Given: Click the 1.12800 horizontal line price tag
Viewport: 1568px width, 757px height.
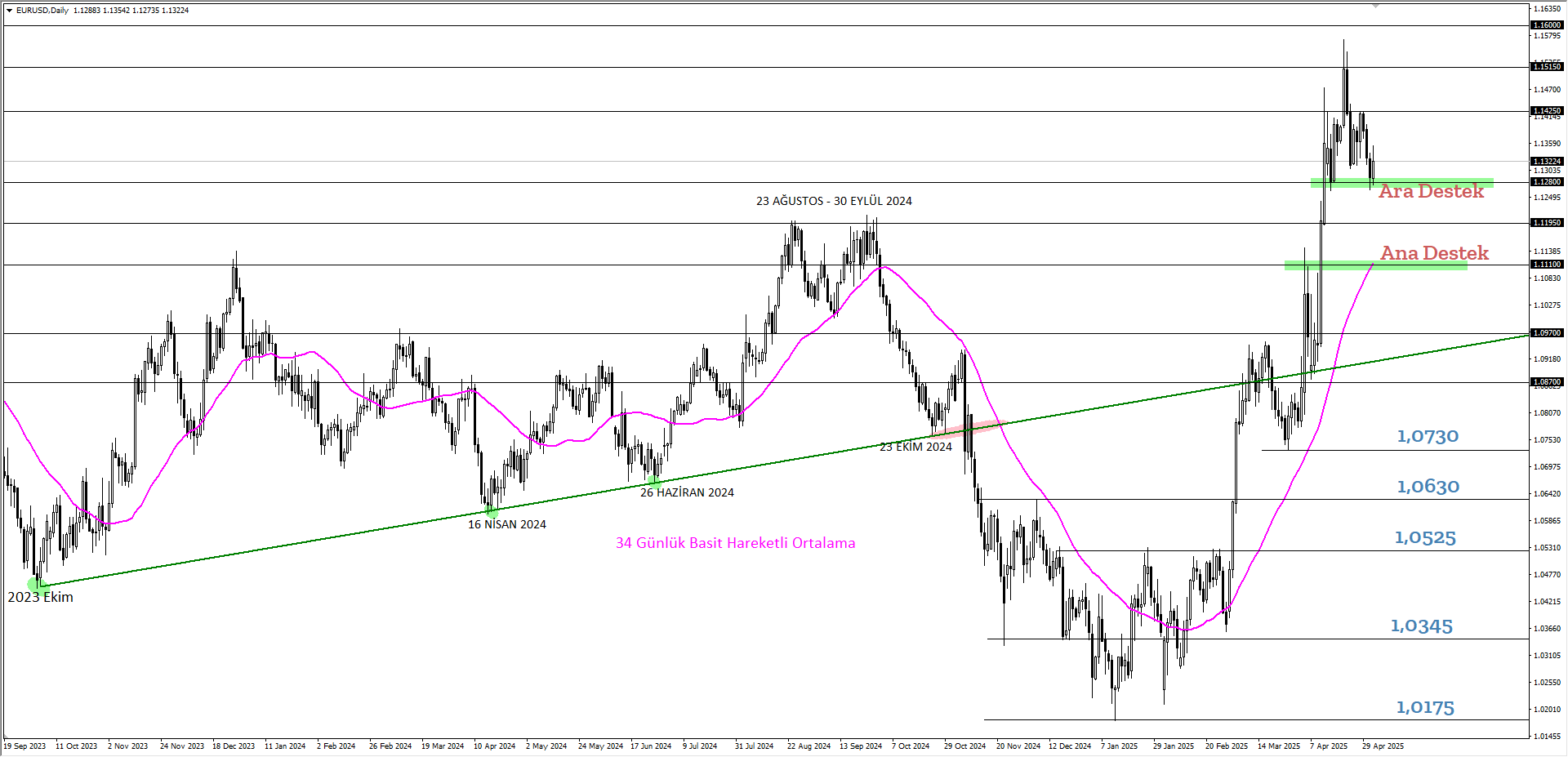Looking at the screenshot, I should (x=1547, y=182).
